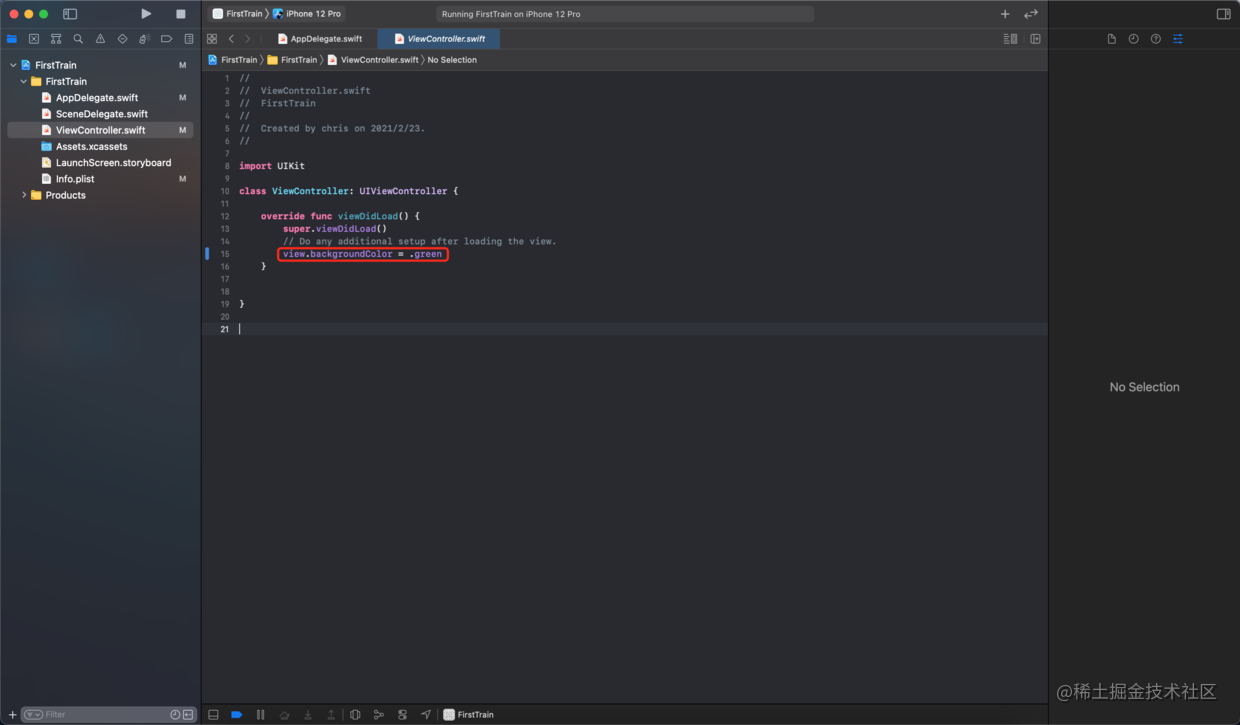This screenshot has height=725, width=1240.
Task: Click line 15 gutter number
Action: click(x=225, y=254)
